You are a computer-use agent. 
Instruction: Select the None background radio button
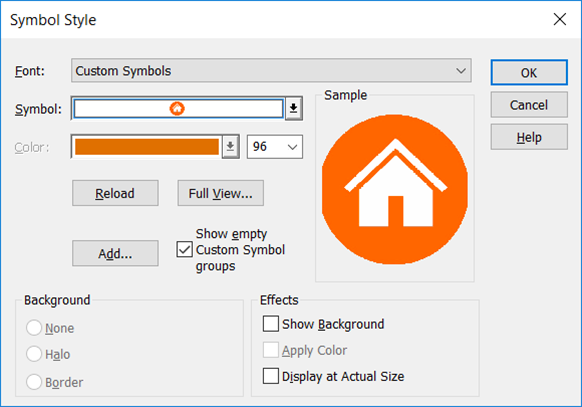coord(34,328)
